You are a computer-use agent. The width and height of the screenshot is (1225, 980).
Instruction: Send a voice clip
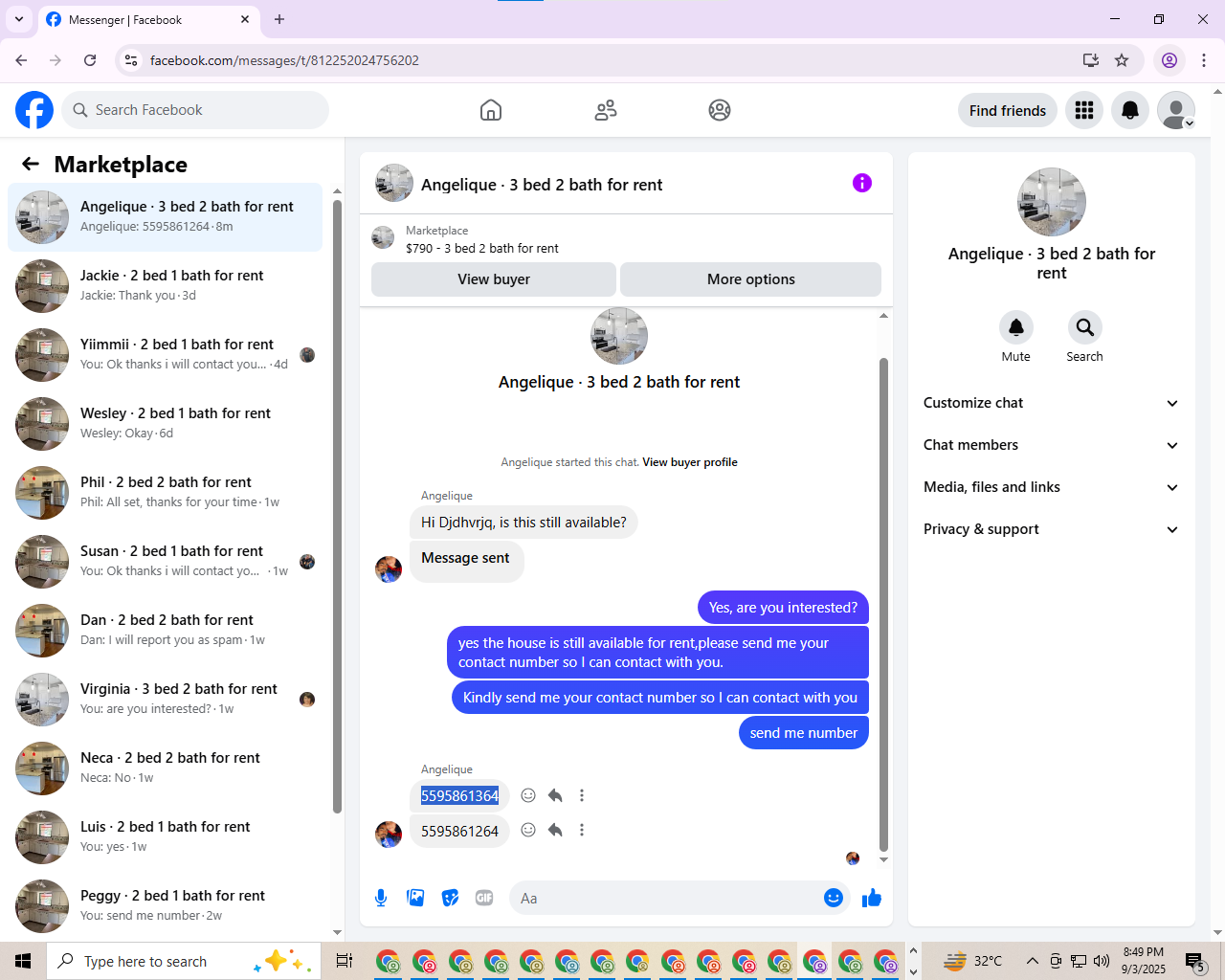381,898
